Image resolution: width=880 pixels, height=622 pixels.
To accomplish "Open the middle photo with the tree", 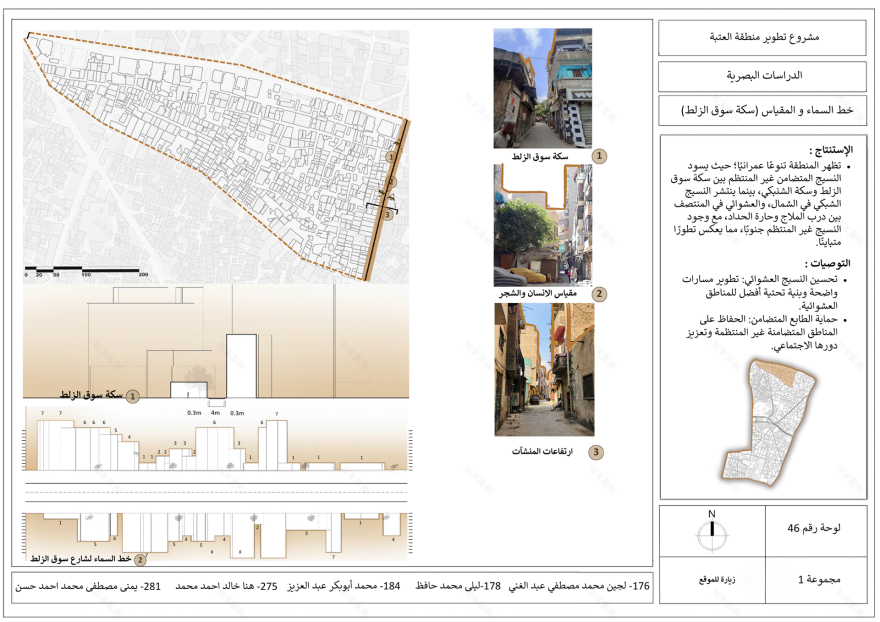I will pyautogui.click(x=542, y=225).
